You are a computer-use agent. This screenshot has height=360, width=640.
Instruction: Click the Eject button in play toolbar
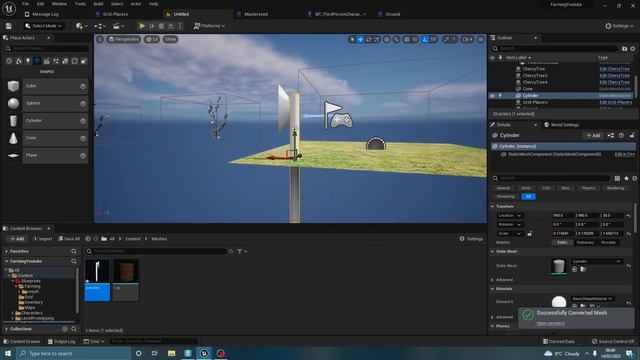tap(171, 26)
